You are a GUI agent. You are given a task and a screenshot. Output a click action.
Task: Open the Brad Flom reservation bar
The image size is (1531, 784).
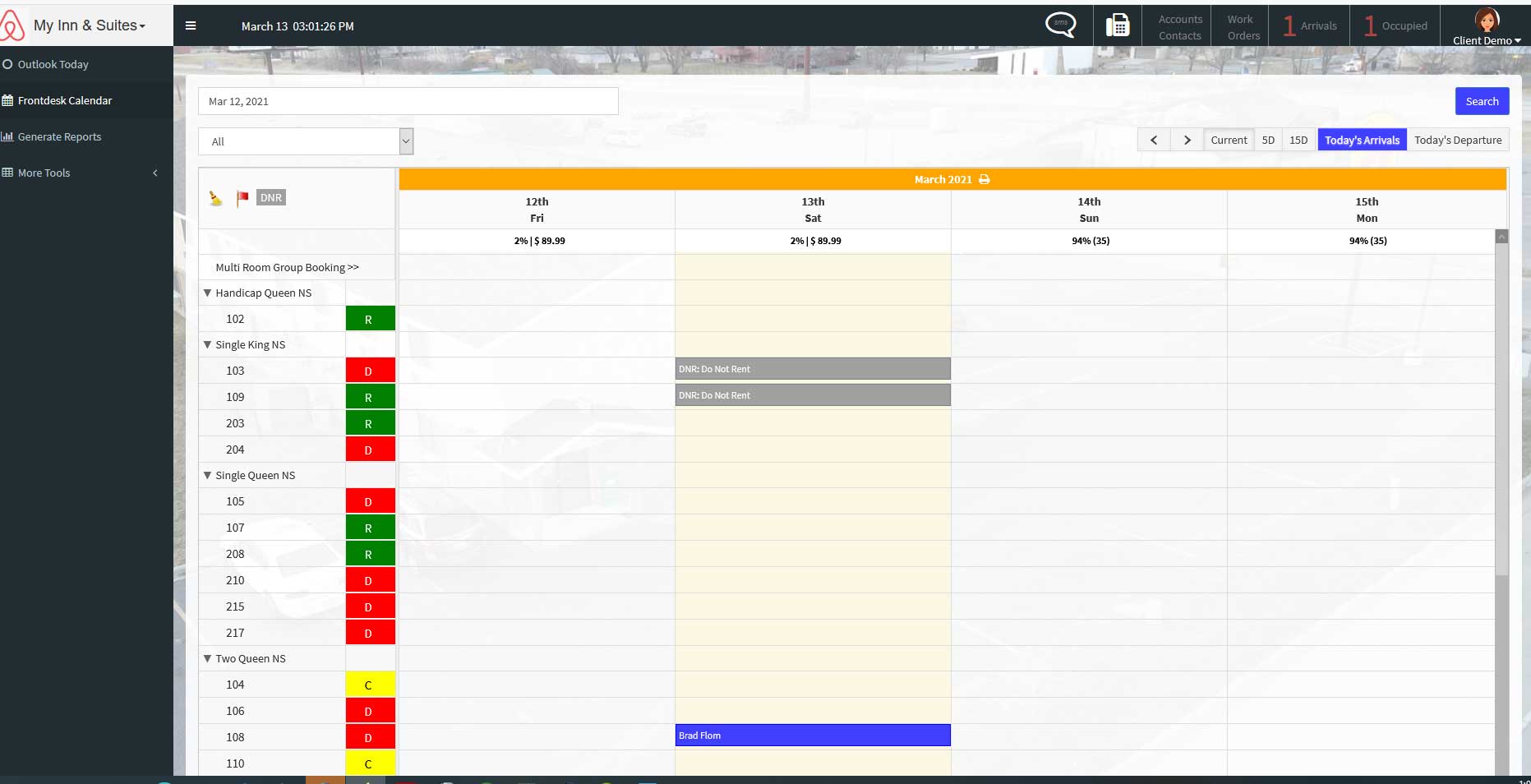(x=813, y=736)
